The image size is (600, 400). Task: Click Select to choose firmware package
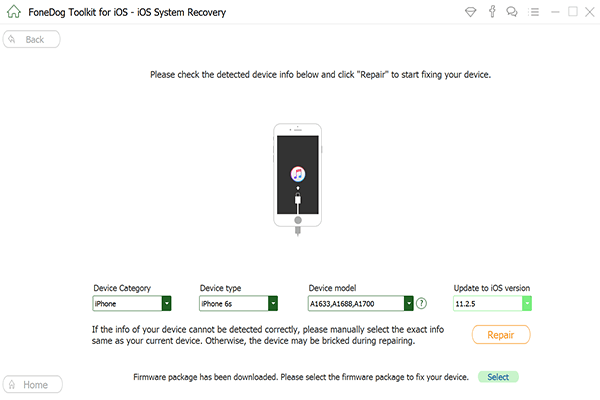click(x=498, y=377)
